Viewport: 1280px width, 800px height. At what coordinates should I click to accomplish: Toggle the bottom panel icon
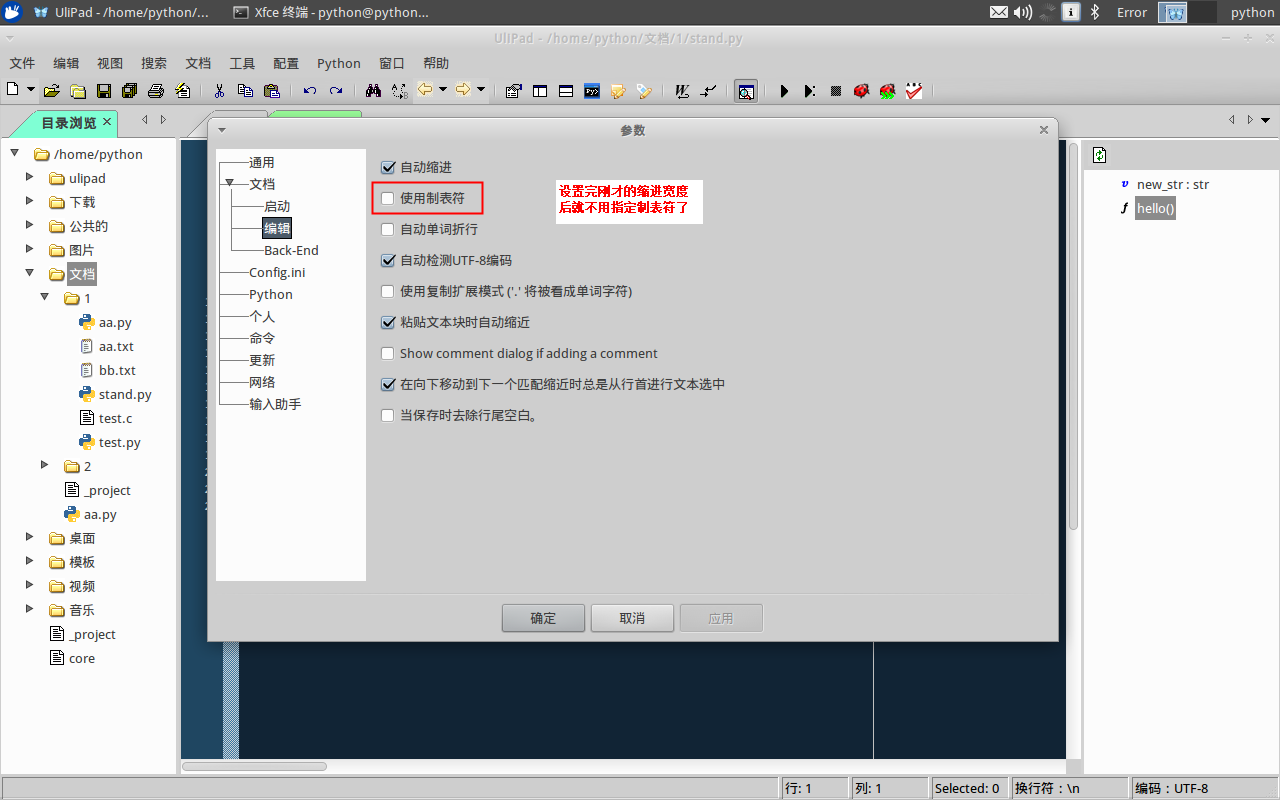click(x=566, y=91)
